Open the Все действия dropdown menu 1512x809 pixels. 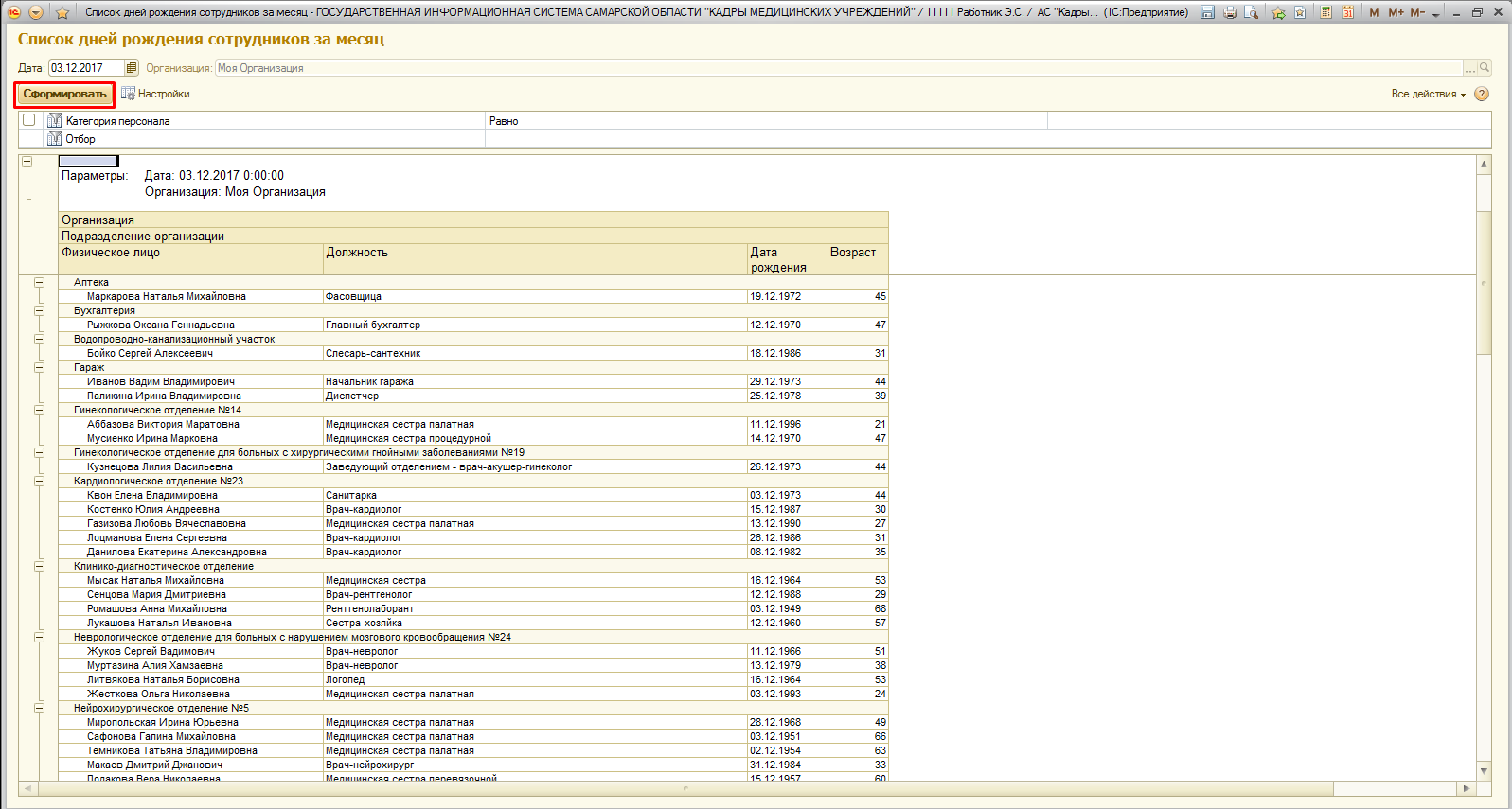[1428, 94]
